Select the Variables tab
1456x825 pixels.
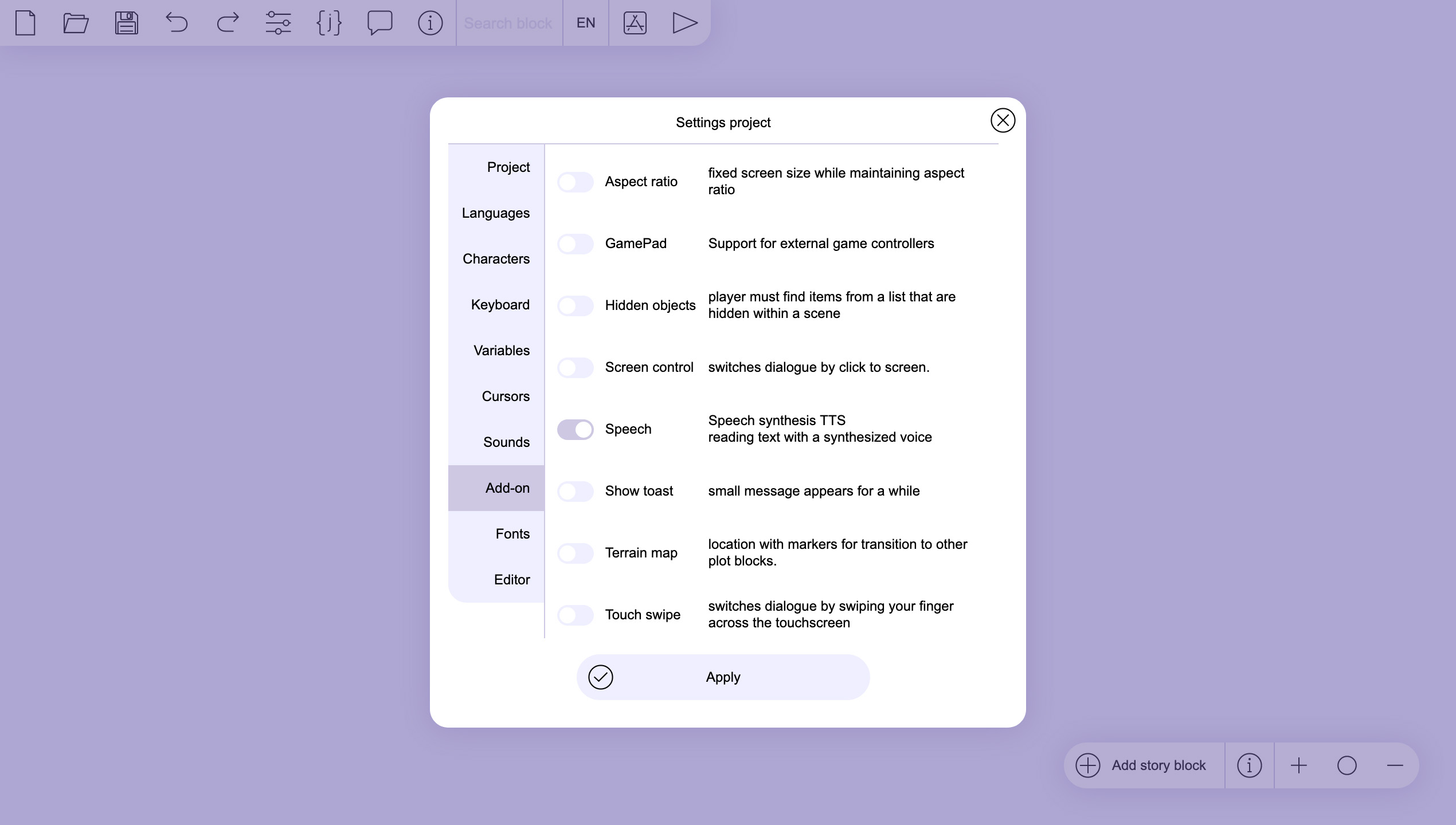click(501, 351)
